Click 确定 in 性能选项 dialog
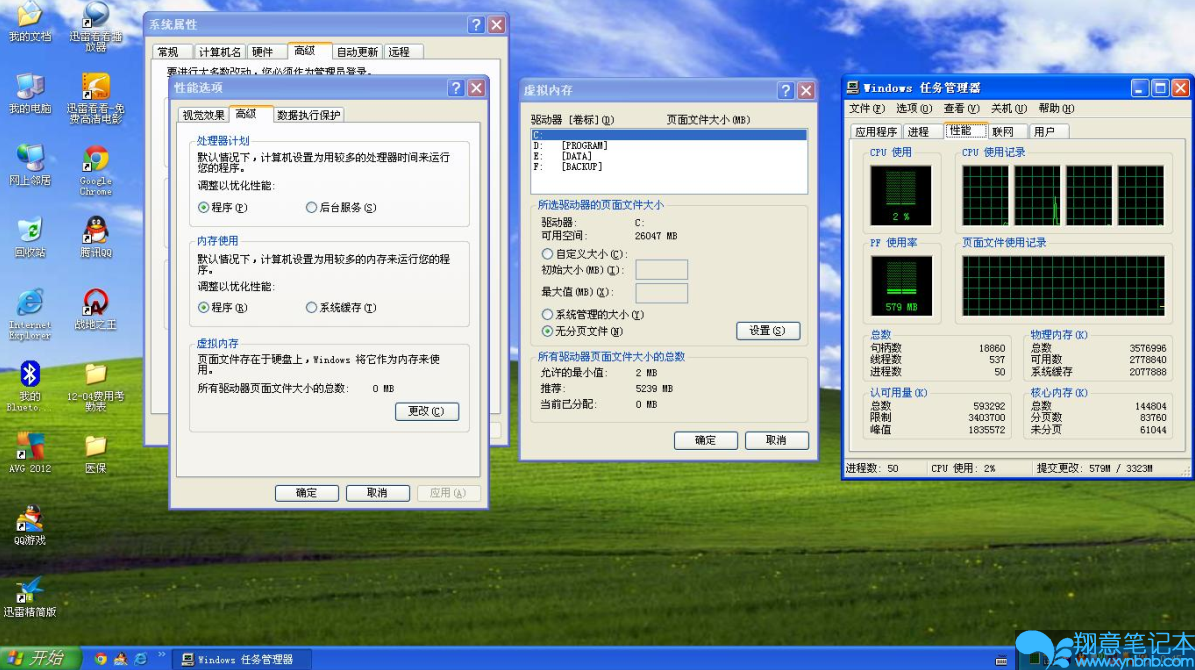1195x670 pixels. coord(306,492)
